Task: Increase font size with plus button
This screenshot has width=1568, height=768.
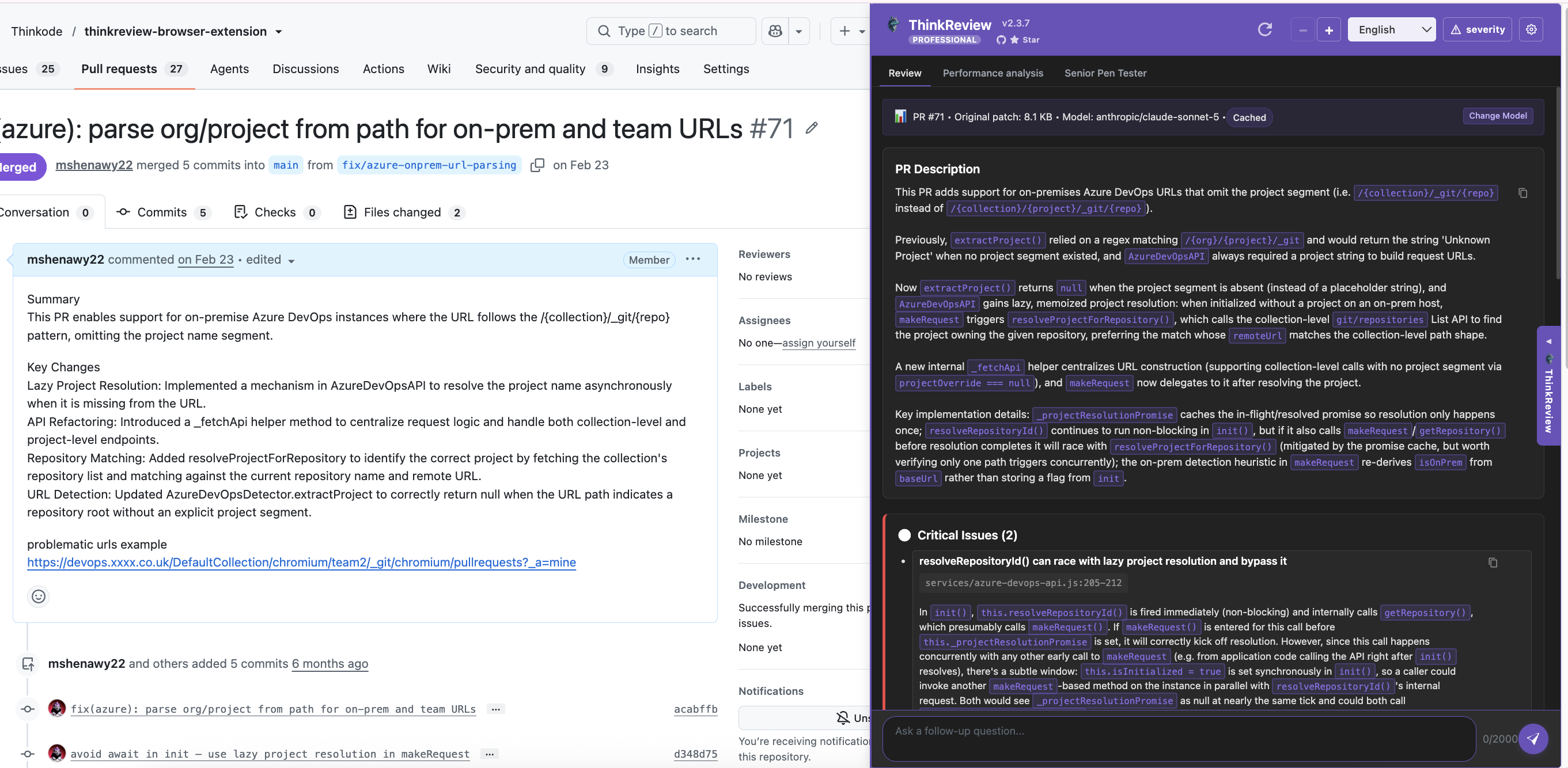Action: pyautogui.click(x=1329, y=30)
